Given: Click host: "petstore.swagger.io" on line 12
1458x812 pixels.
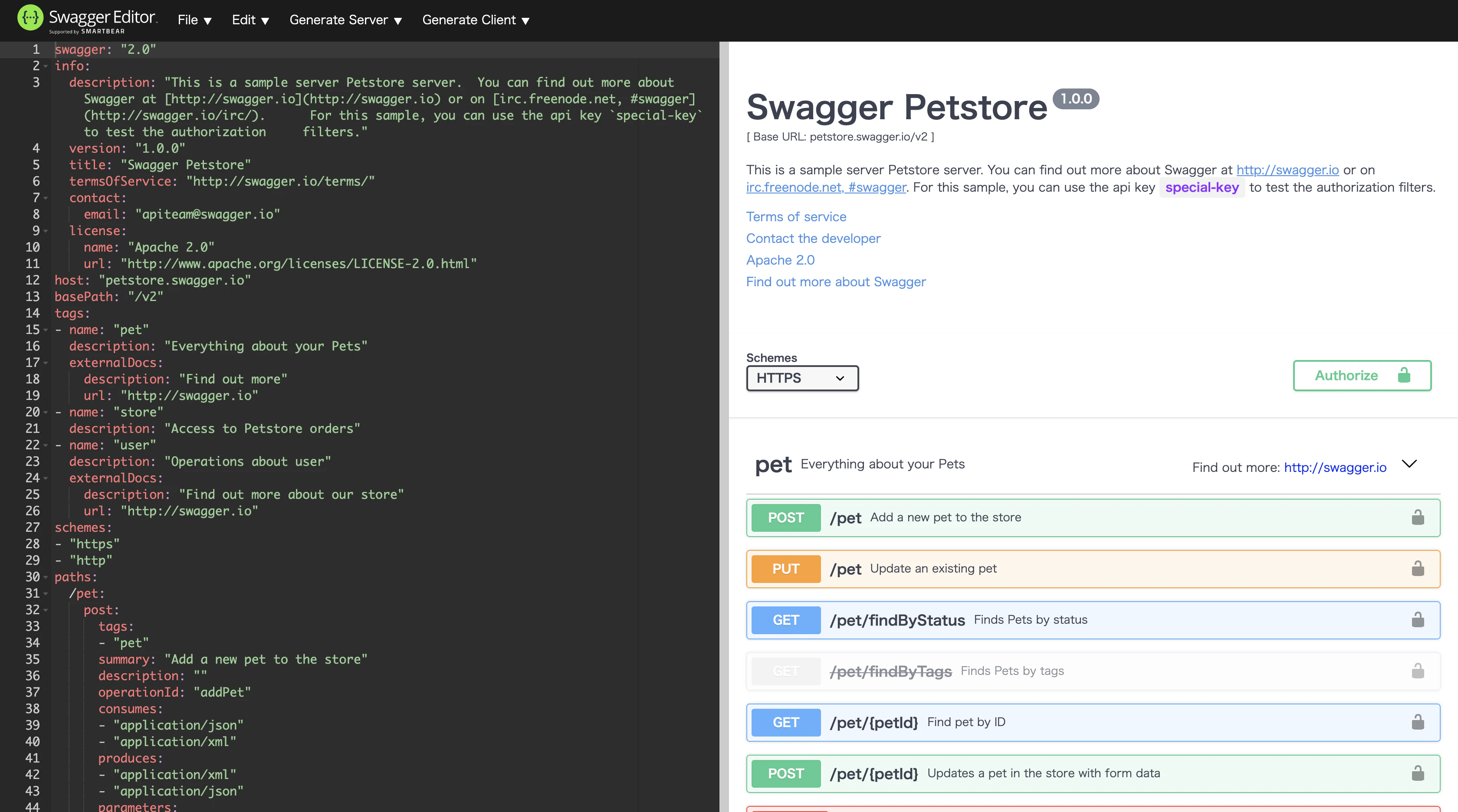Looking at the screenshot, I should [152, 280].
